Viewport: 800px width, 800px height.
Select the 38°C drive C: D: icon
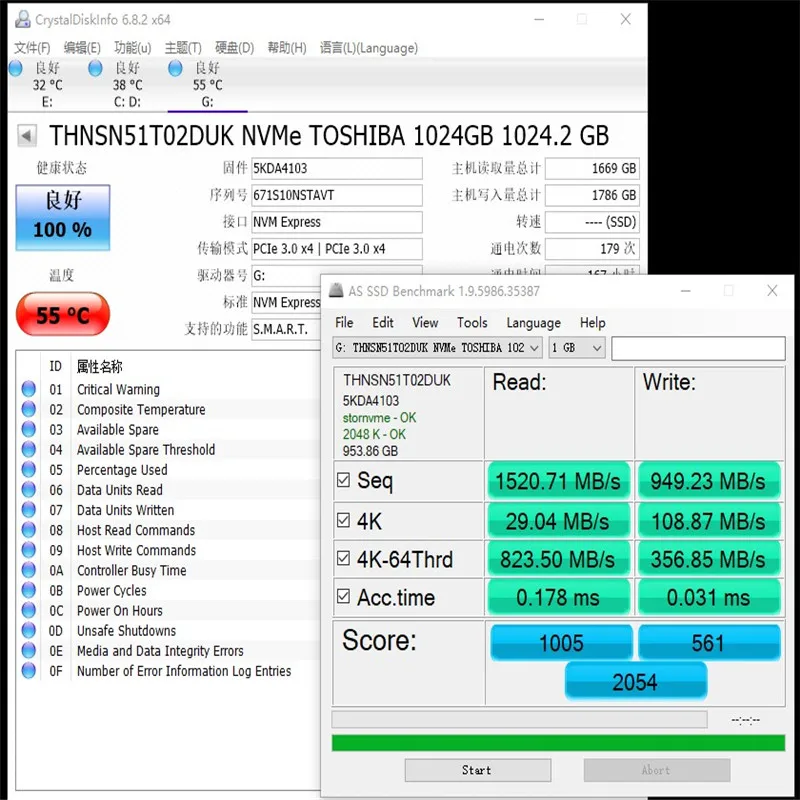coord(95,68)
